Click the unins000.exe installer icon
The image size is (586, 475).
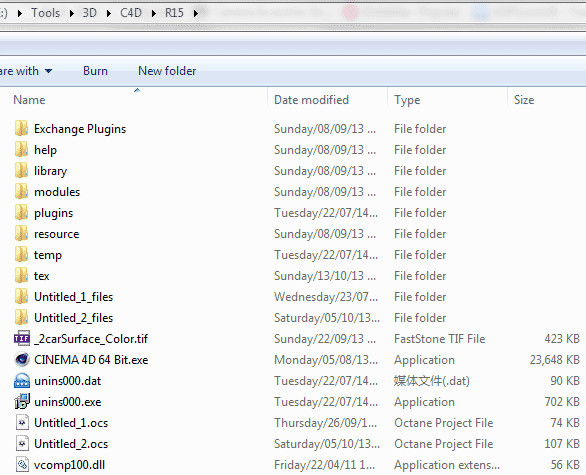click(22, 402)
